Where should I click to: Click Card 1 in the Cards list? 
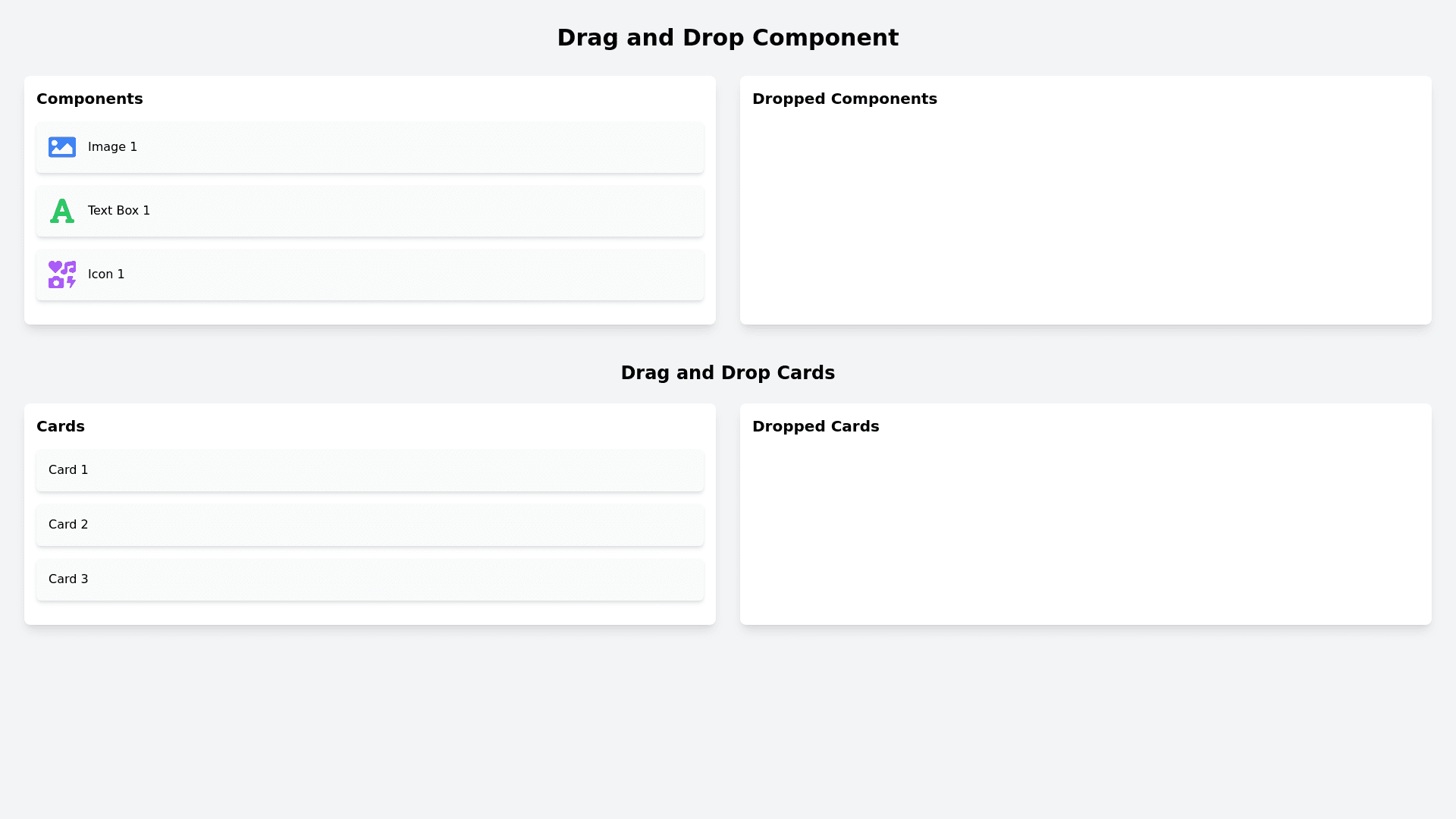(x=68, y=470)
